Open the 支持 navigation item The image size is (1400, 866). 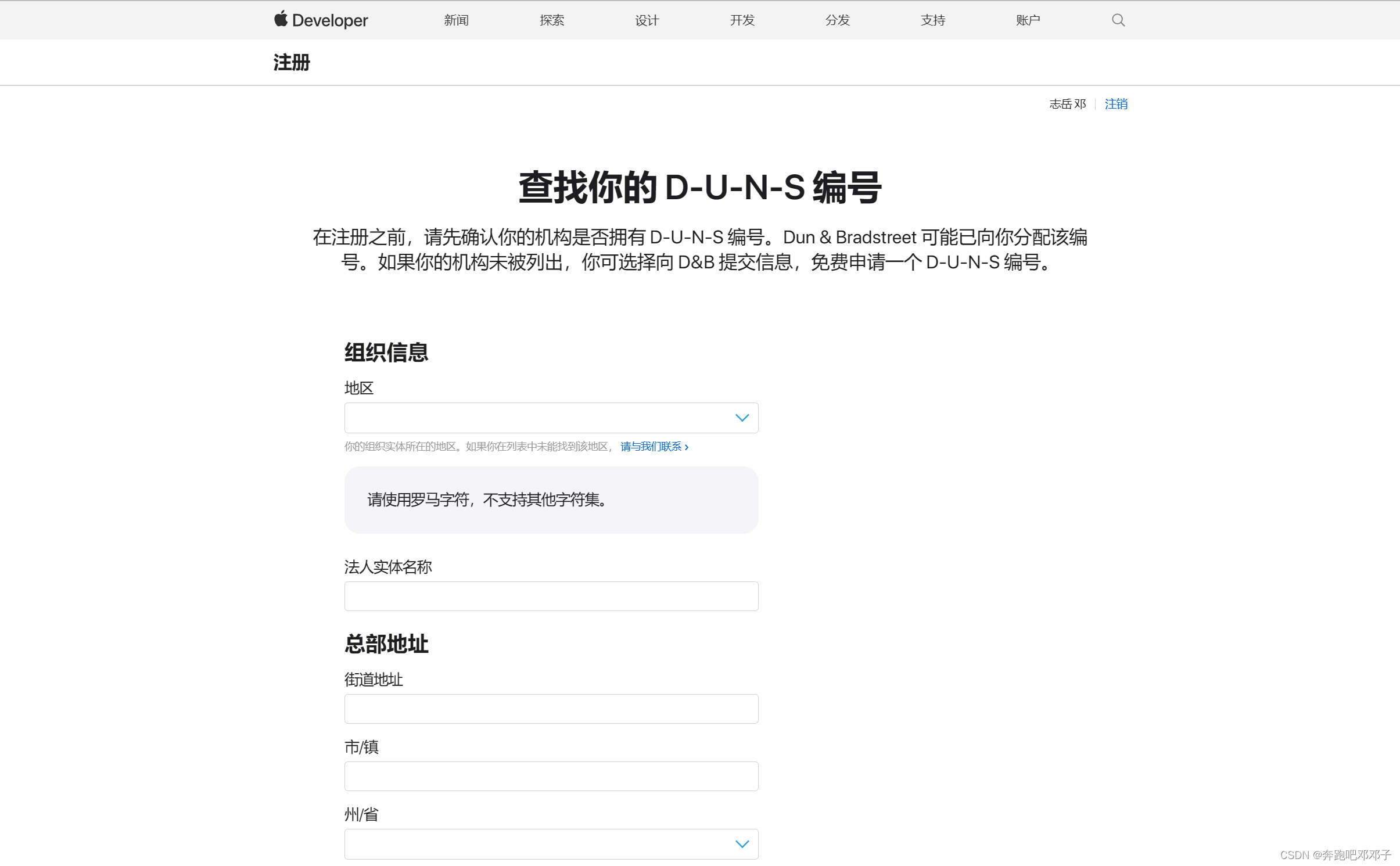point(933,20)
